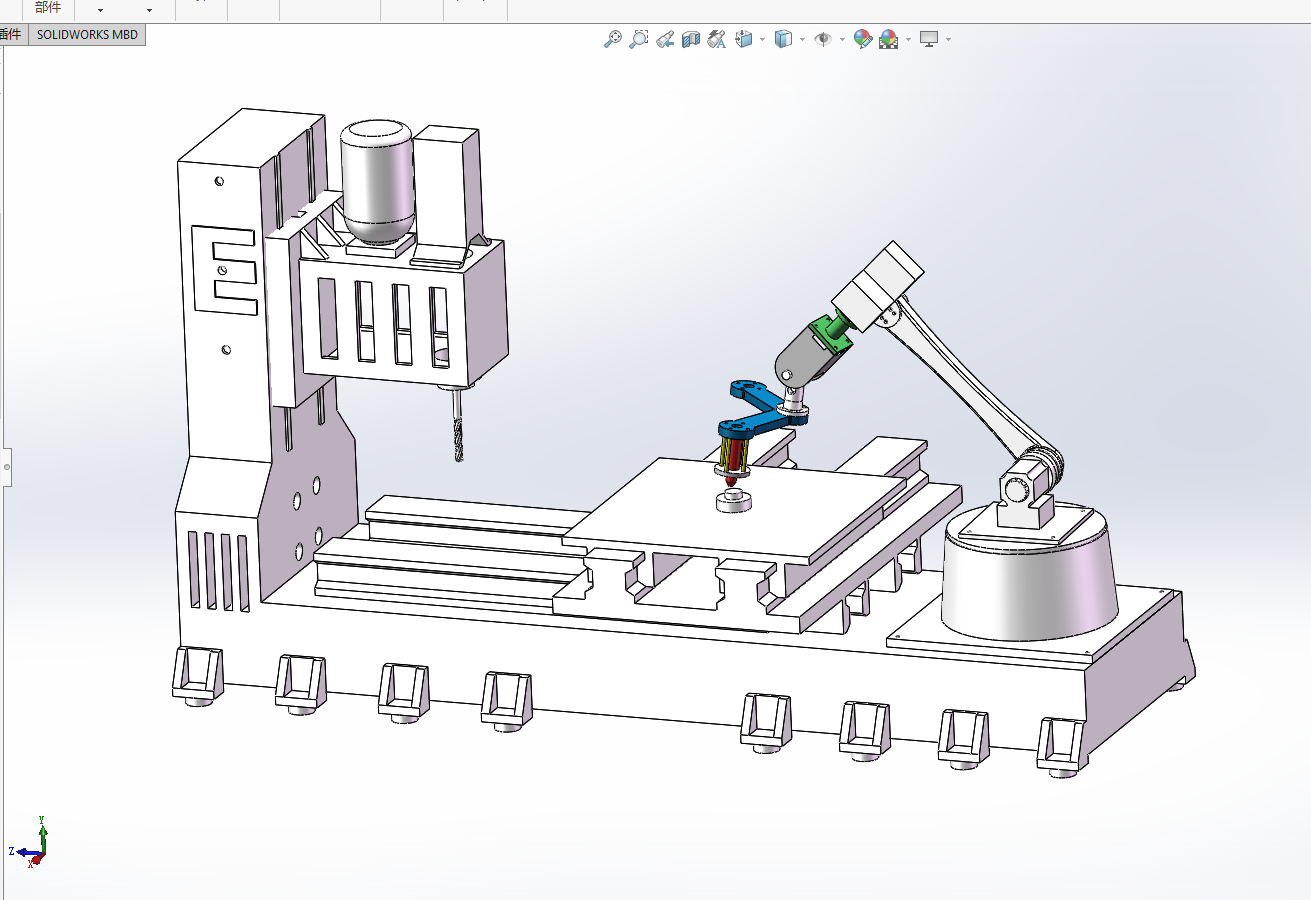Expand the View Orientation dropdown arrow
1311x900 pixels.
tap(763, 40)
